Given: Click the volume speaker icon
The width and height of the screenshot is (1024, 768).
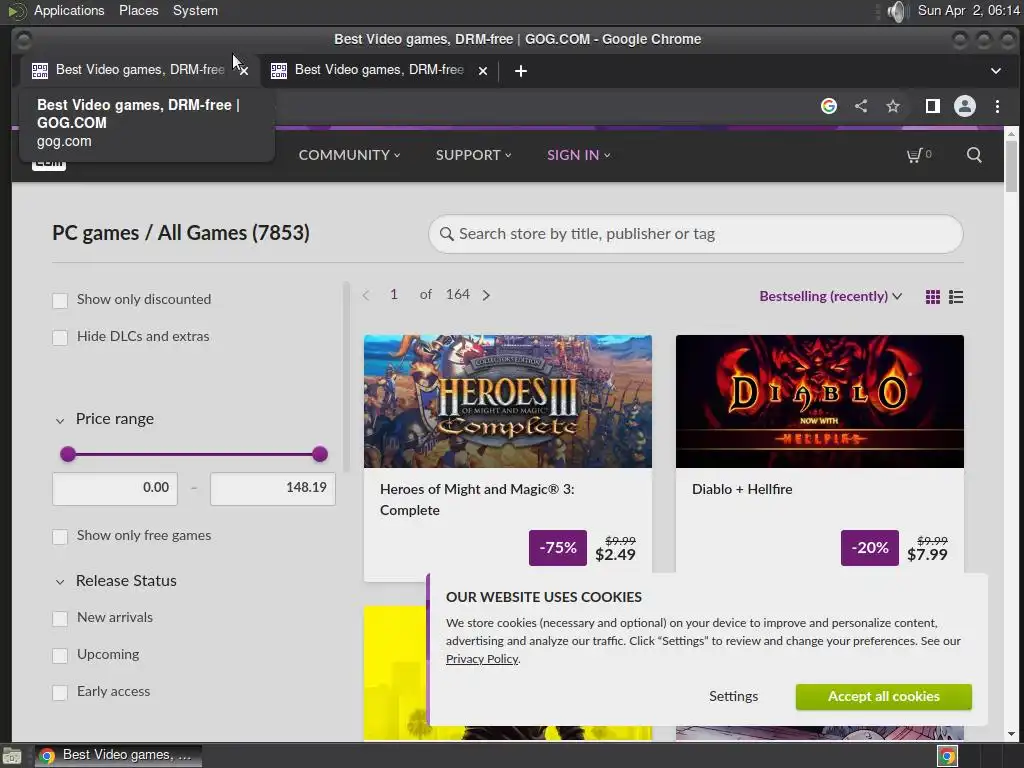Looking at the screenshot, I should tap(898, 11).
